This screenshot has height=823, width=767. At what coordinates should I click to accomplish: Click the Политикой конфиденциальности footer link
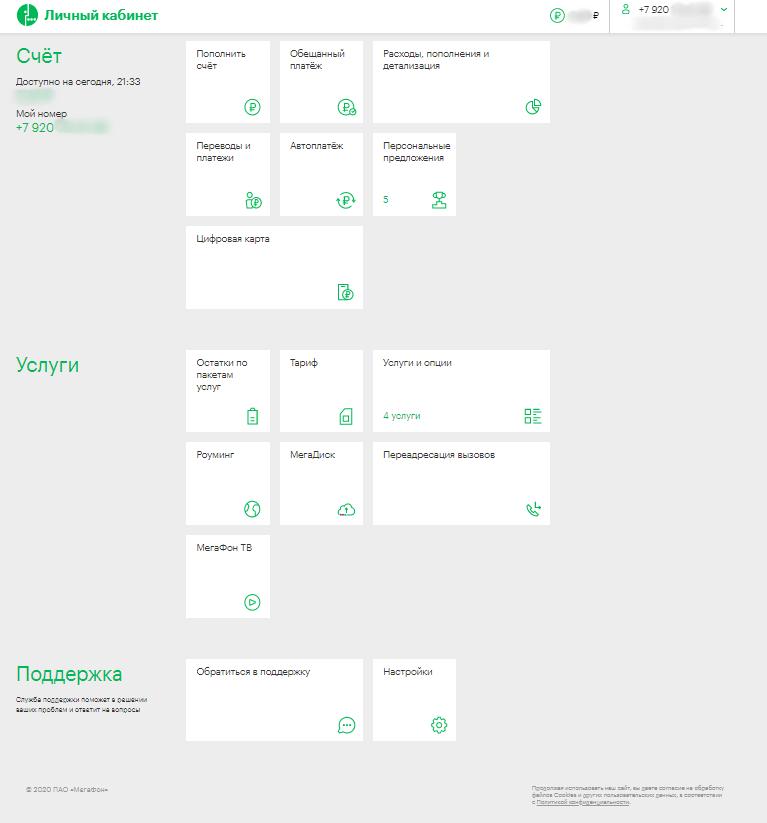coord(583,802)
